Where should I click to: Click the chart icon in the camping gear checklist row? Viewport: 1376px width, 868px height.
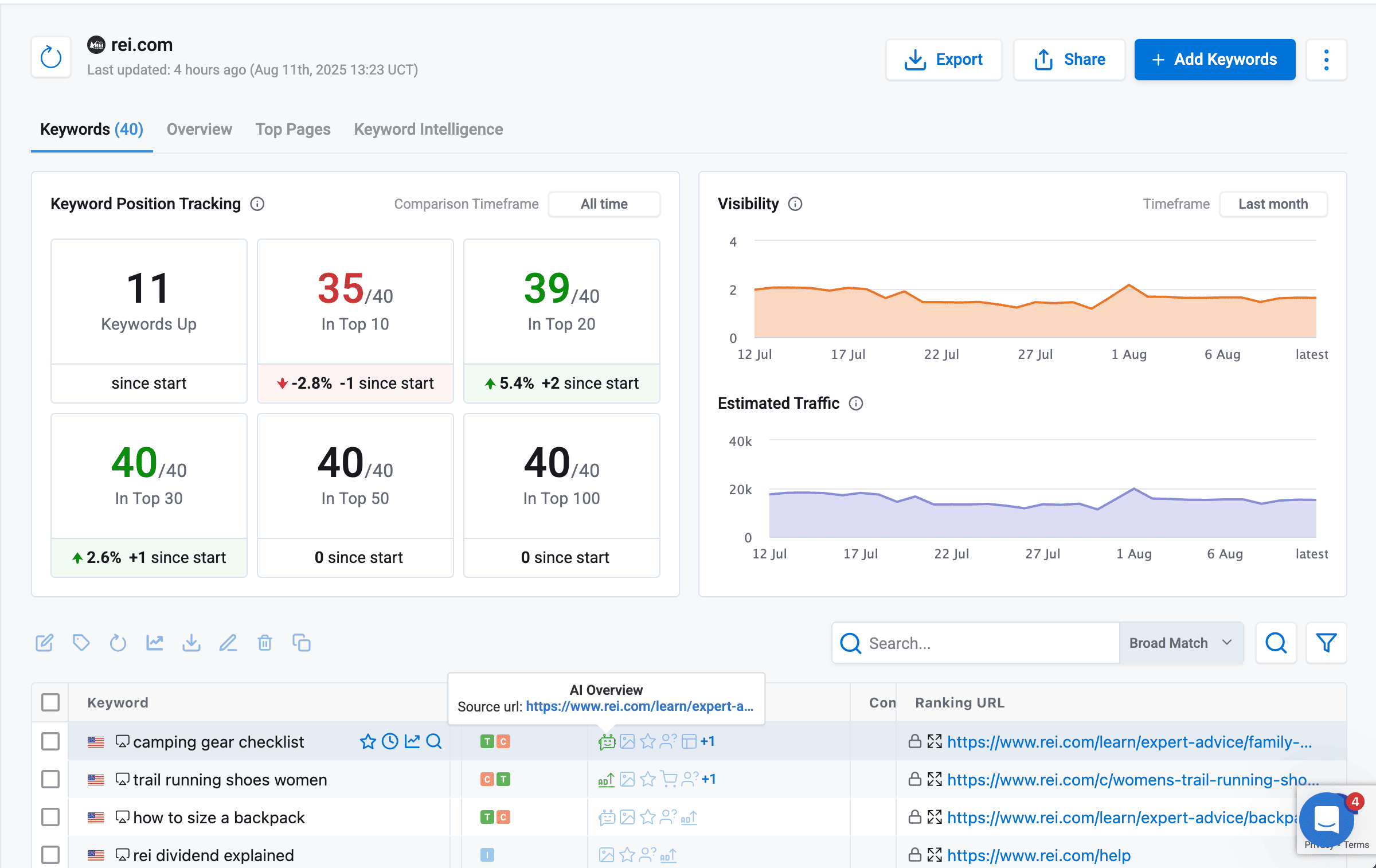(412, 741)
